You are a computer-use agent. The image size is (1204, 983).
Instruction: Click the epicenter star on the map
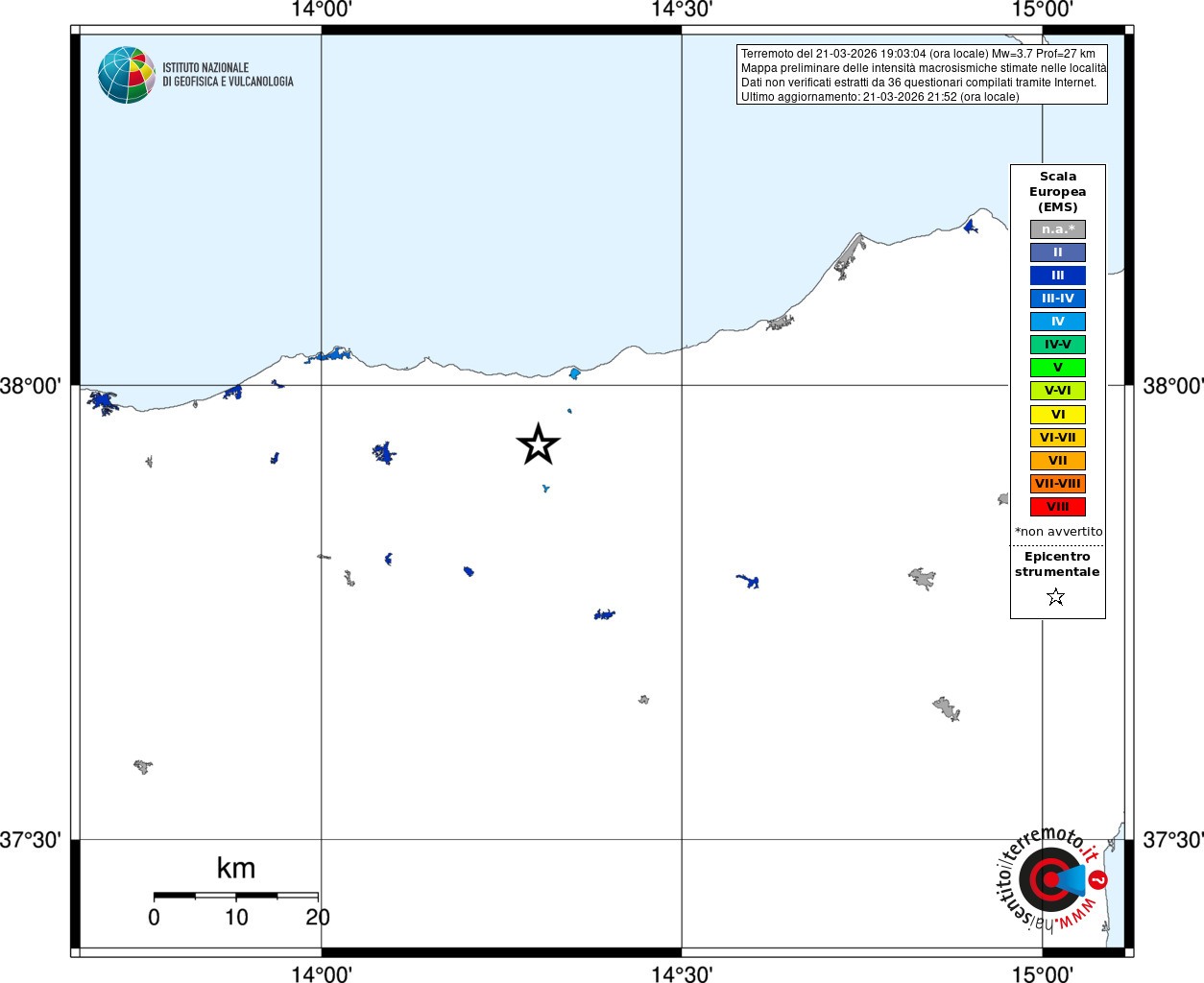click(538, 444)
